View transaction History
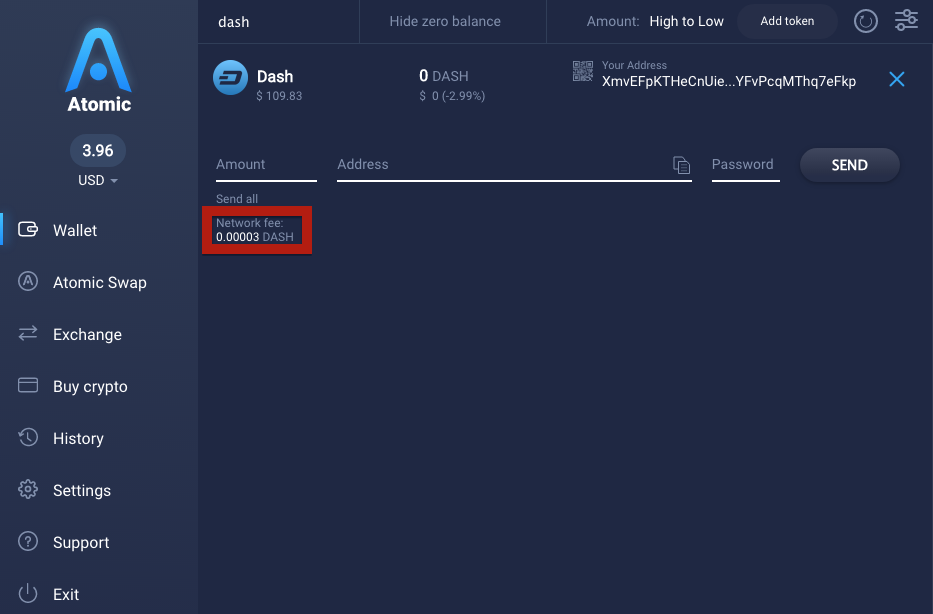The image size is (933, 614). click(78, 438)
